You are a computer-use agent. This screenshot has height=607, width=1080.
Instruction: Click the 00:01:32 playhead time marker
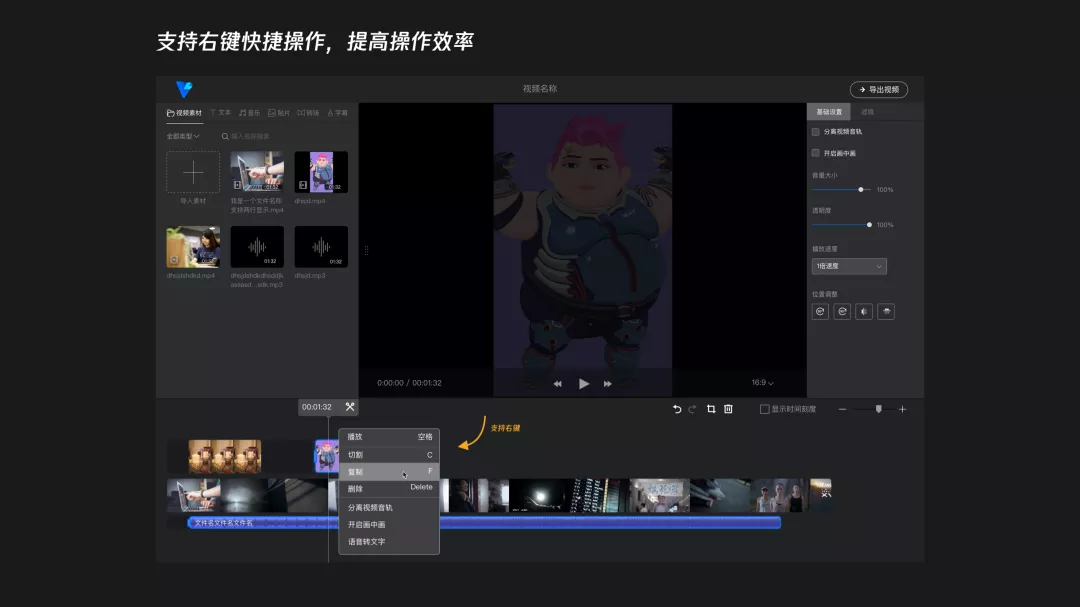(317, 407)
